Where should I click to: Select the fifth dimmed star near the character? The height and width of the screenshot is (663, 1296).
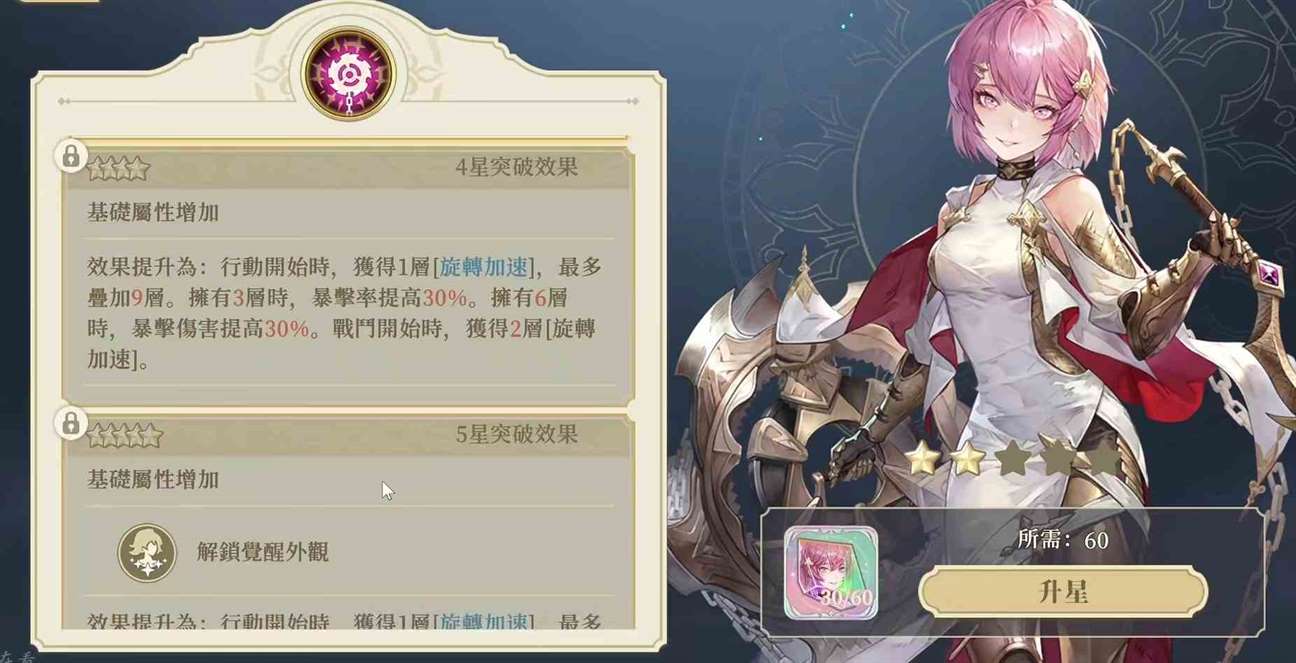pos(1103,457)
